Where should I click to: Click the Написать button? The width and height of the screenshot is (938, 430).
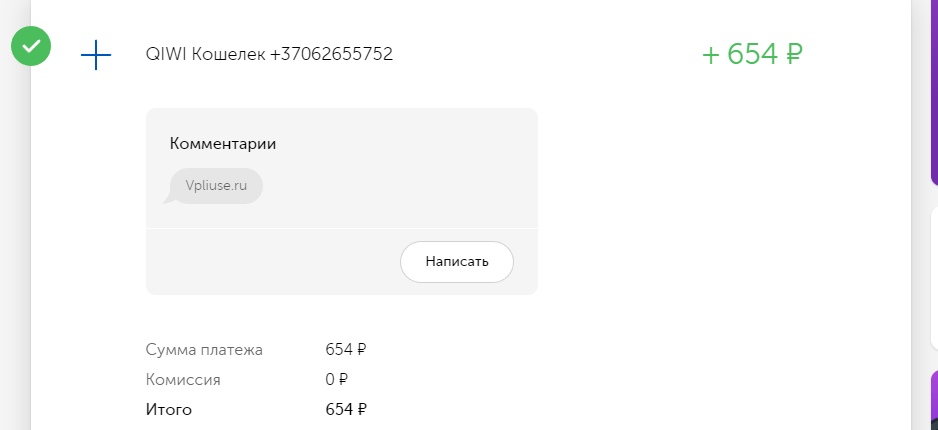(457, 262)
